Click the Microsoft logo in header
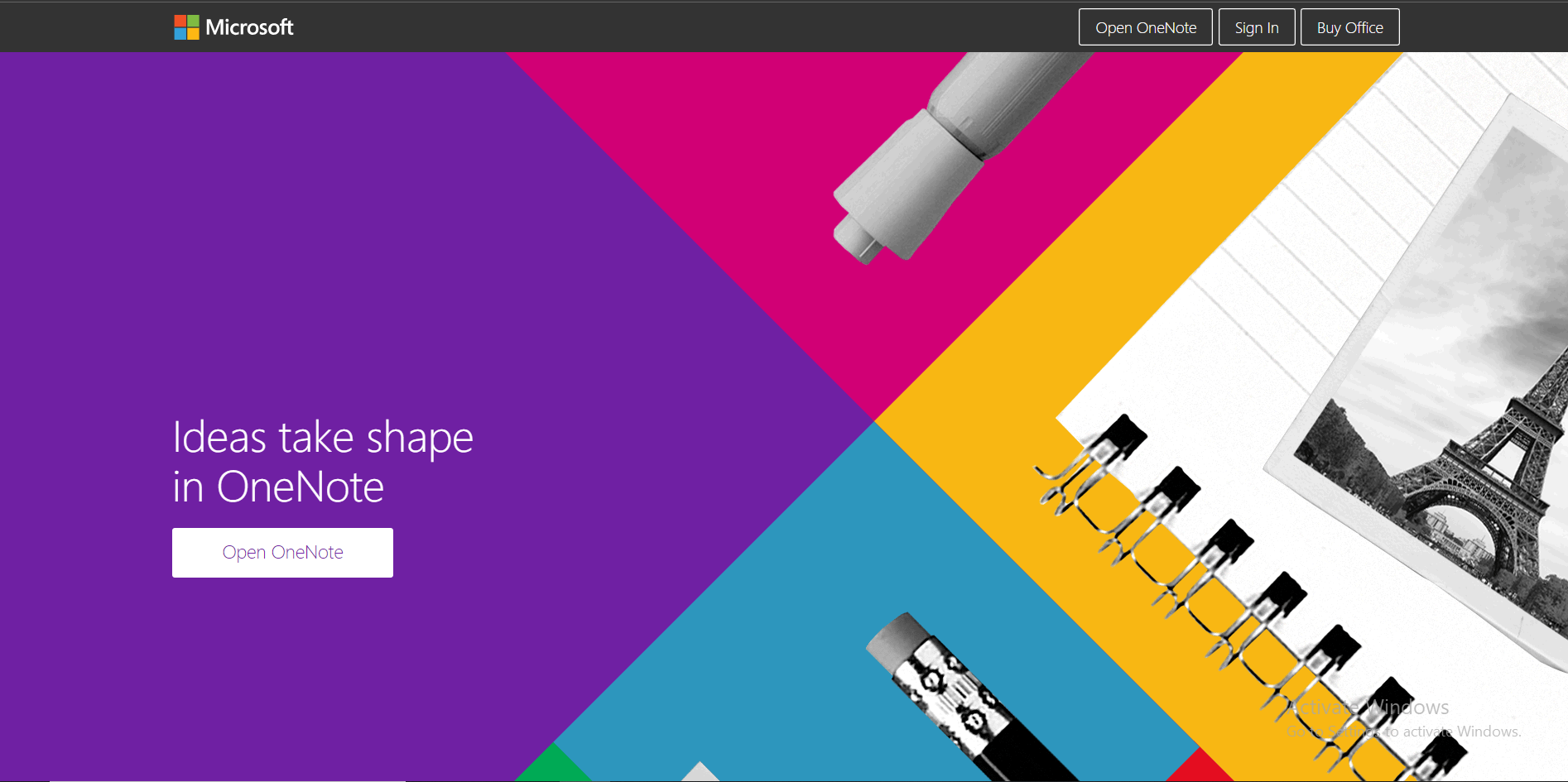This screenshot has height=782, width=1568. [x=233, y=27]
